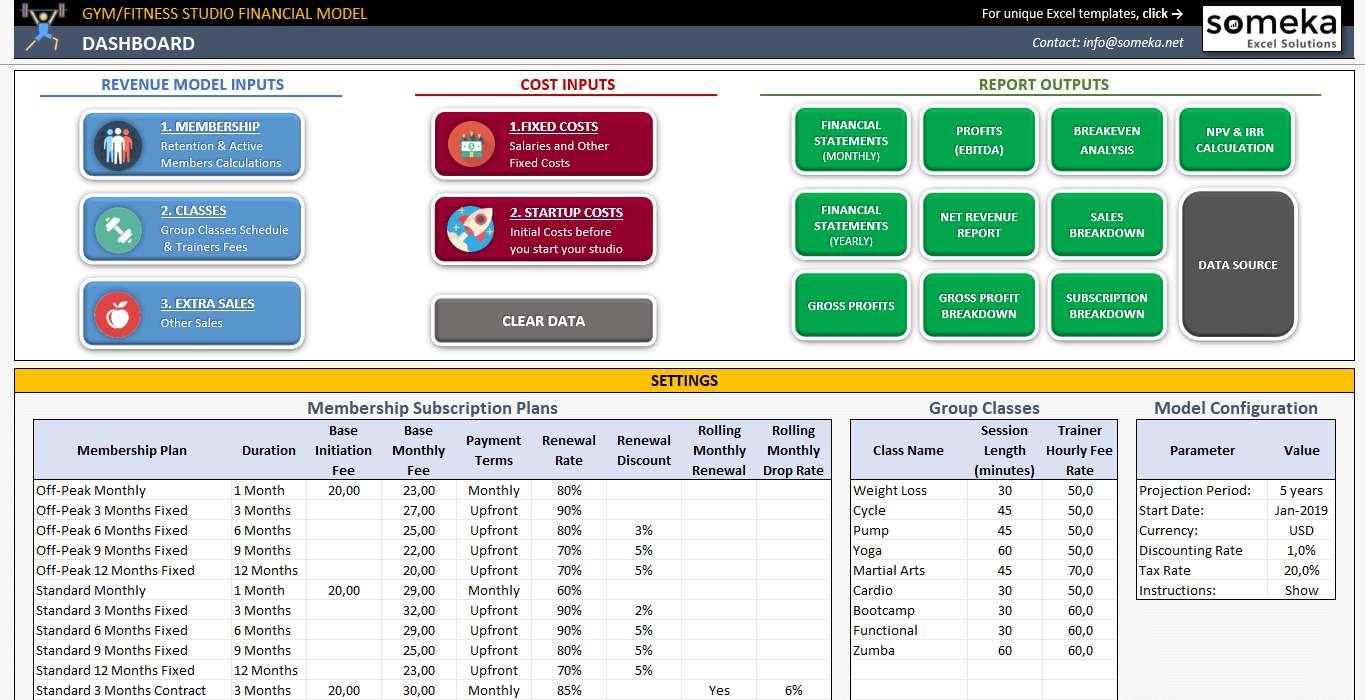Screen dimensions: 1365x700
Task: Select Standard 3 Months Contract renewal 85%
Action: [569, 691]
